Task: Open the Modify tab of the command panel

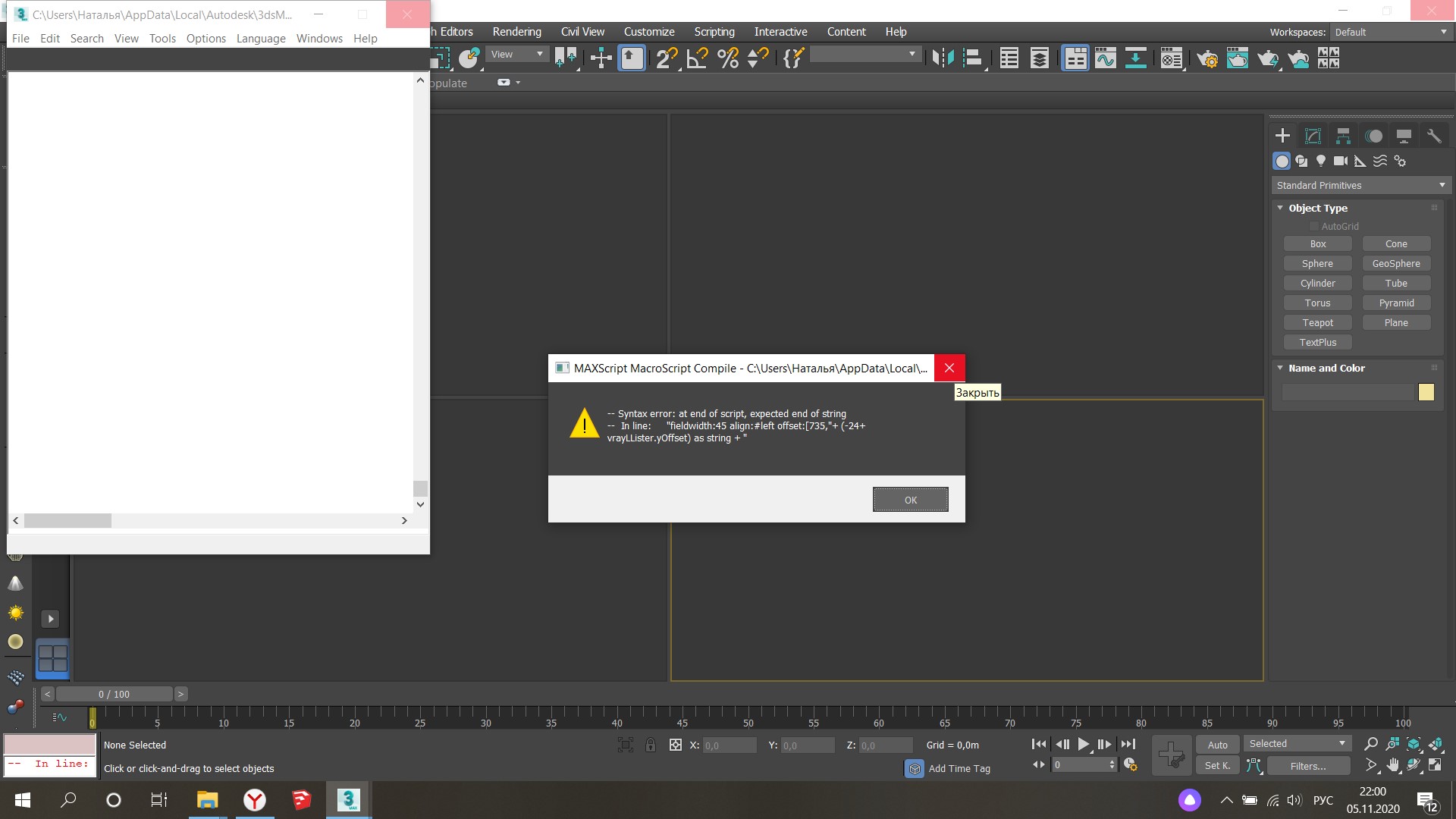Action: pos(1313,136)
